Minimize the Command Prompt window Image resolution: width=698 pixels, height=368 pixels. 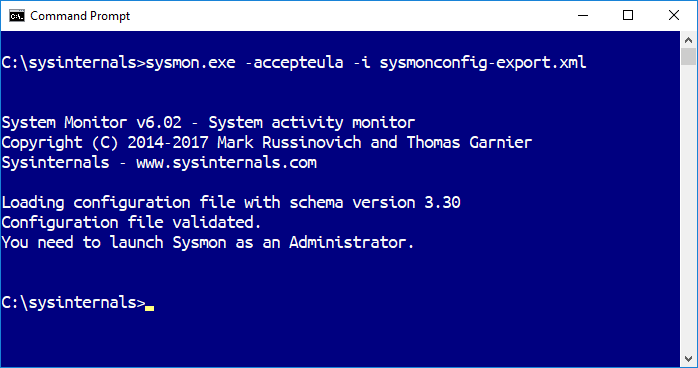pyautogui.click(x=583, y=16)
